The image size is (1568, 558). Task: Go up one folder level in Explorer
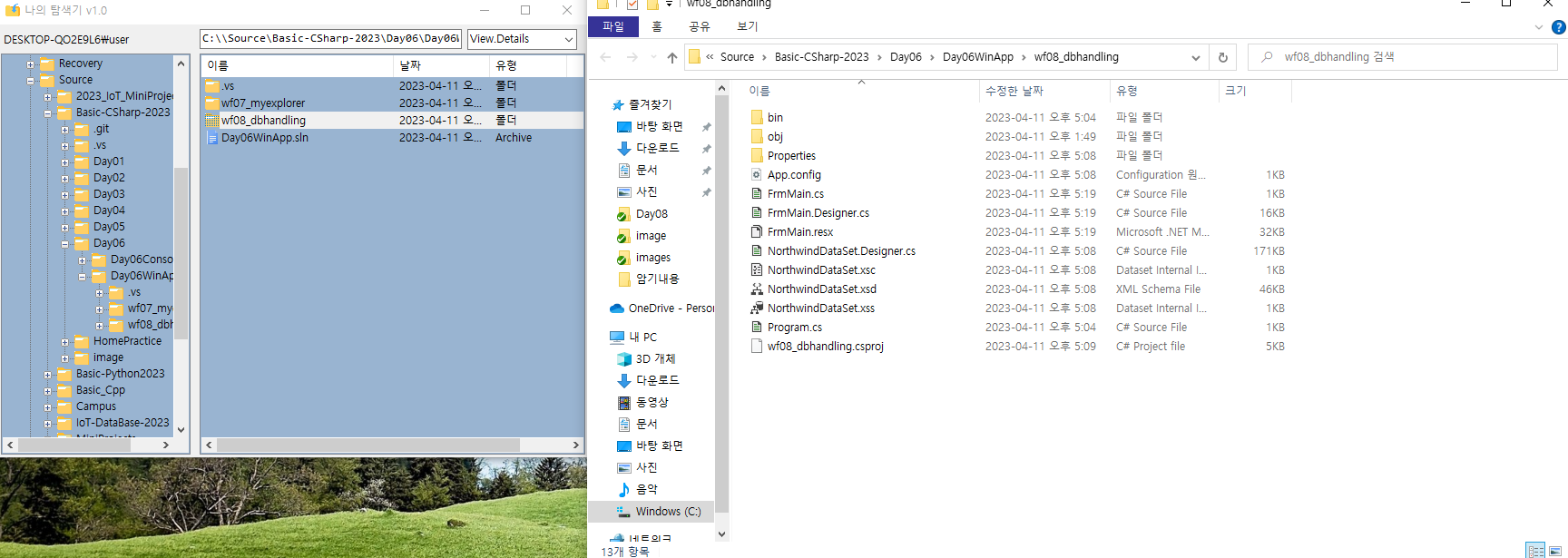point(671,57)
